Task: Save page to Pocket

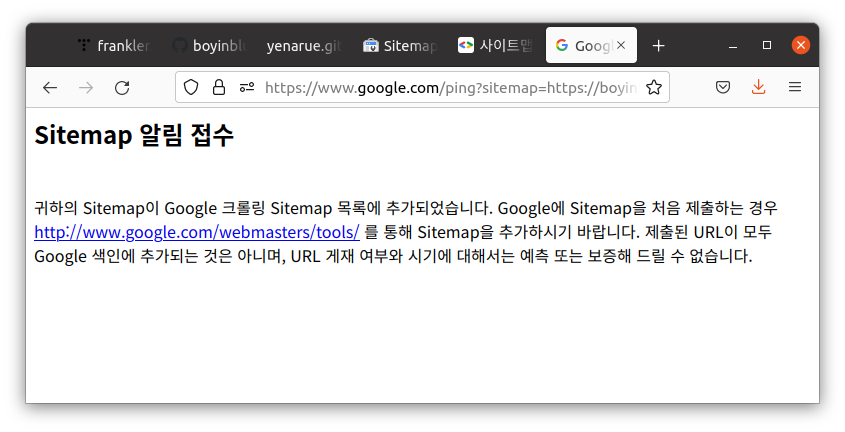Action: pyautogui.click(x=723, y=87)
